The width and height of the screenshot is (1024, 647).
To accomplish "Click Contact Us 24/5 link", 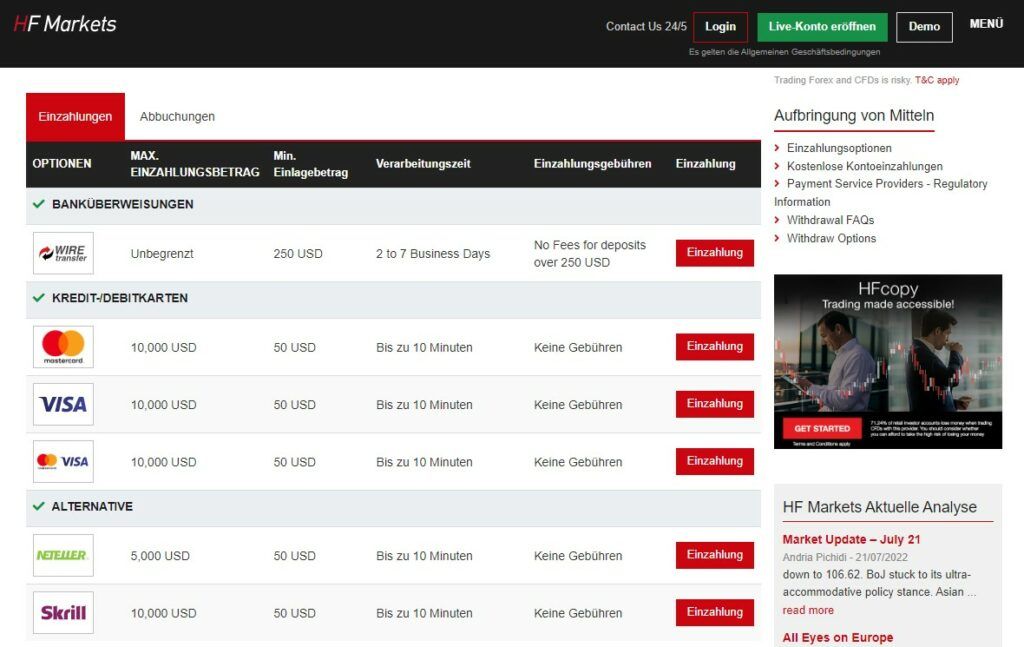I will click(646, 27).
